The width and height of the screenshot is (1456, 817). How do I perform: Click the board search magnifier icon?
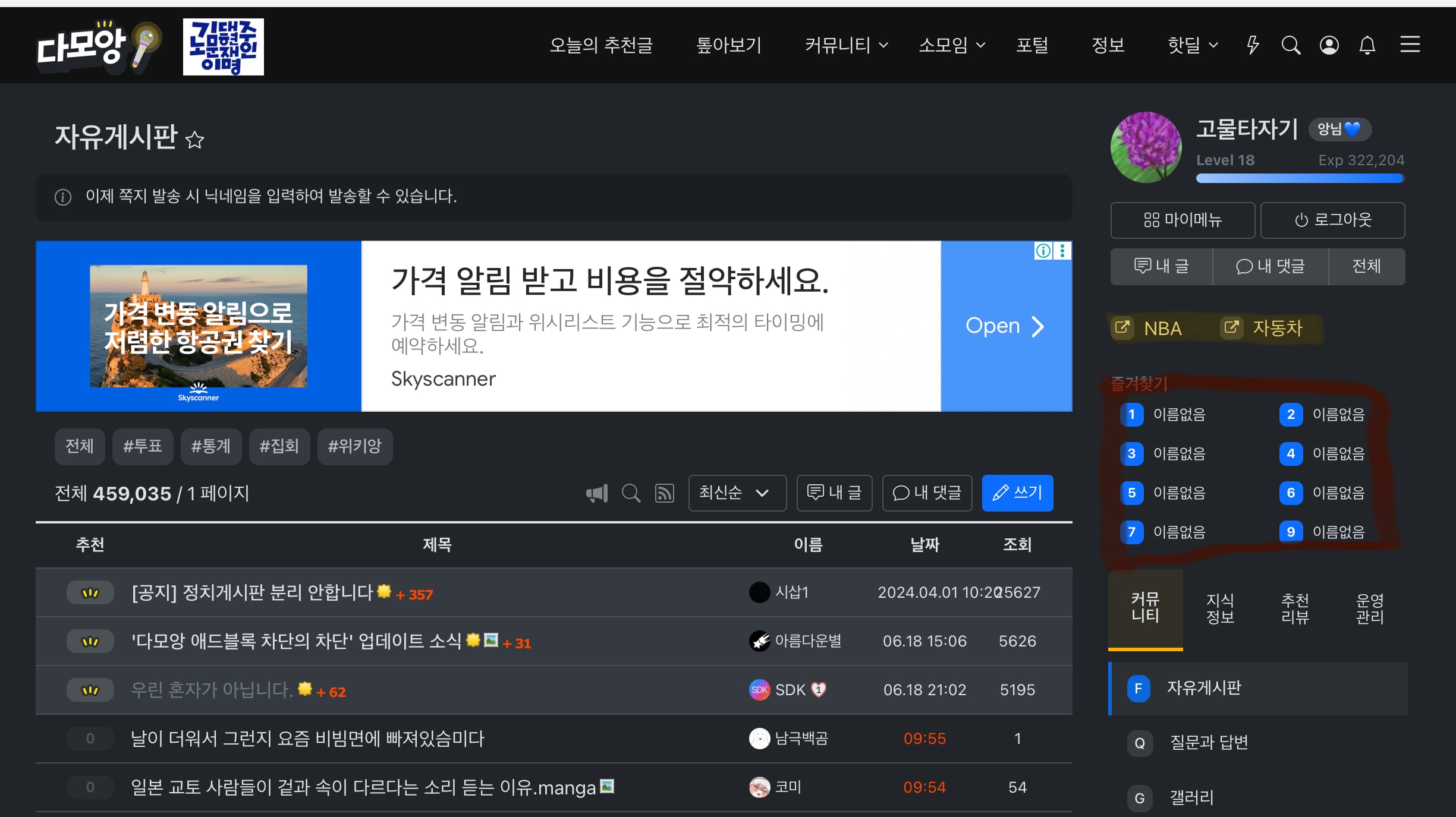pos(631,493)
